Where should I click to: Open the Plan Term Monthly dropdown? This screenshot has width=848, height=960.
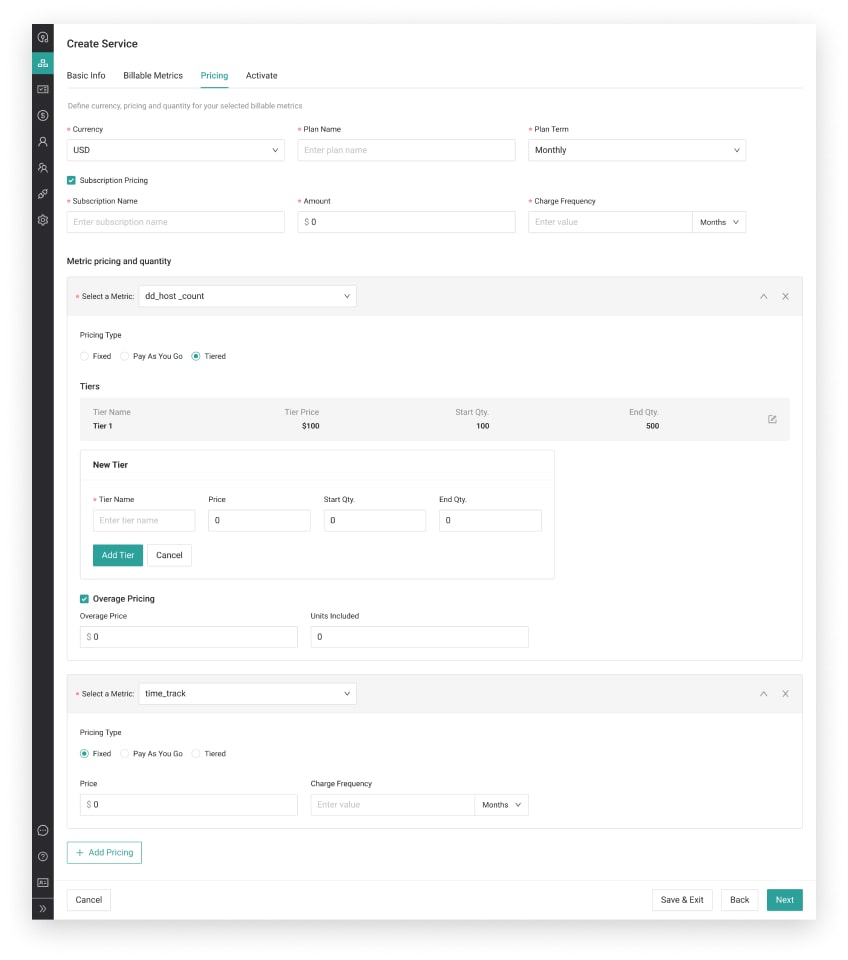636,150
